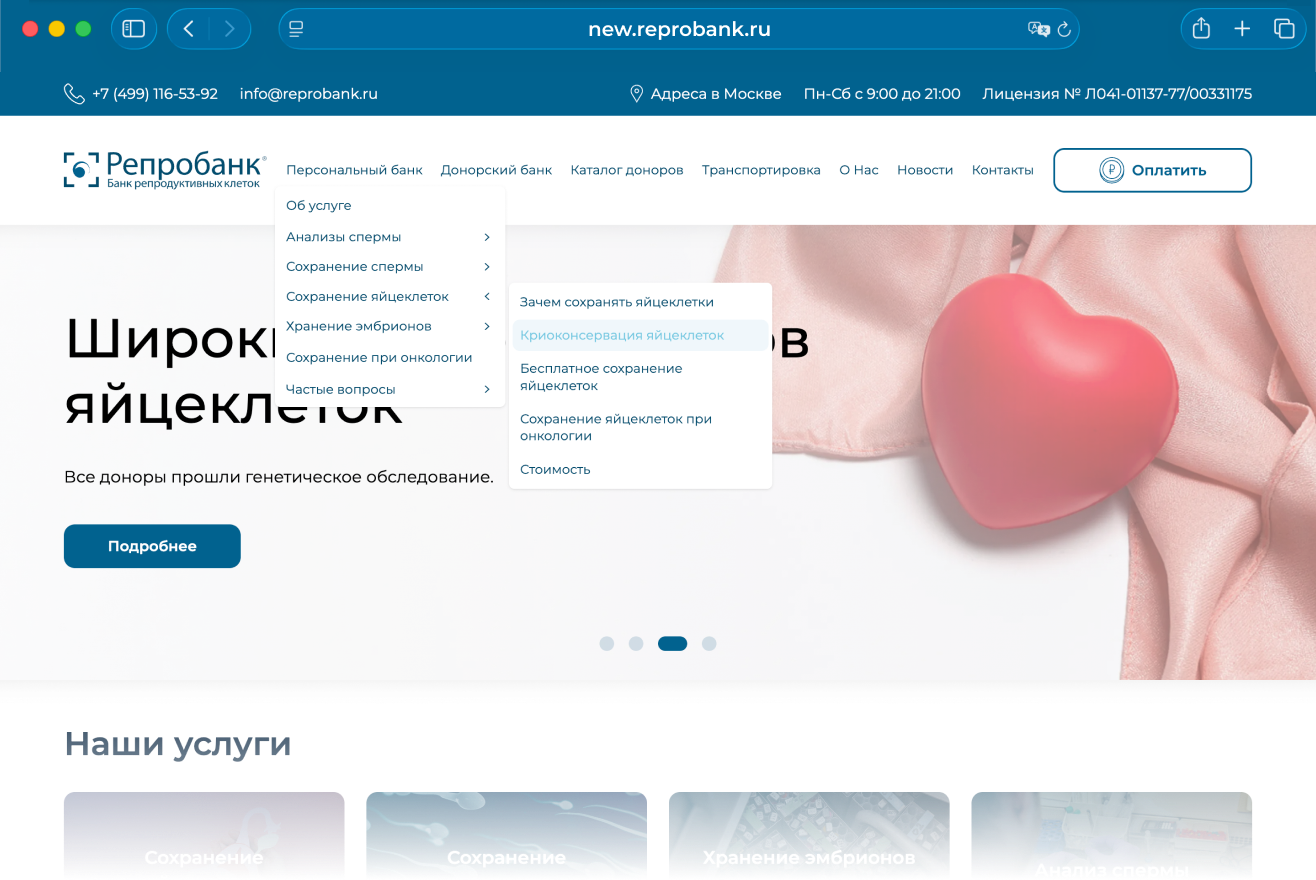Email info@reprobank.ru link
The height and width of the screenshot is (880, 1316).
pos(309,94)
